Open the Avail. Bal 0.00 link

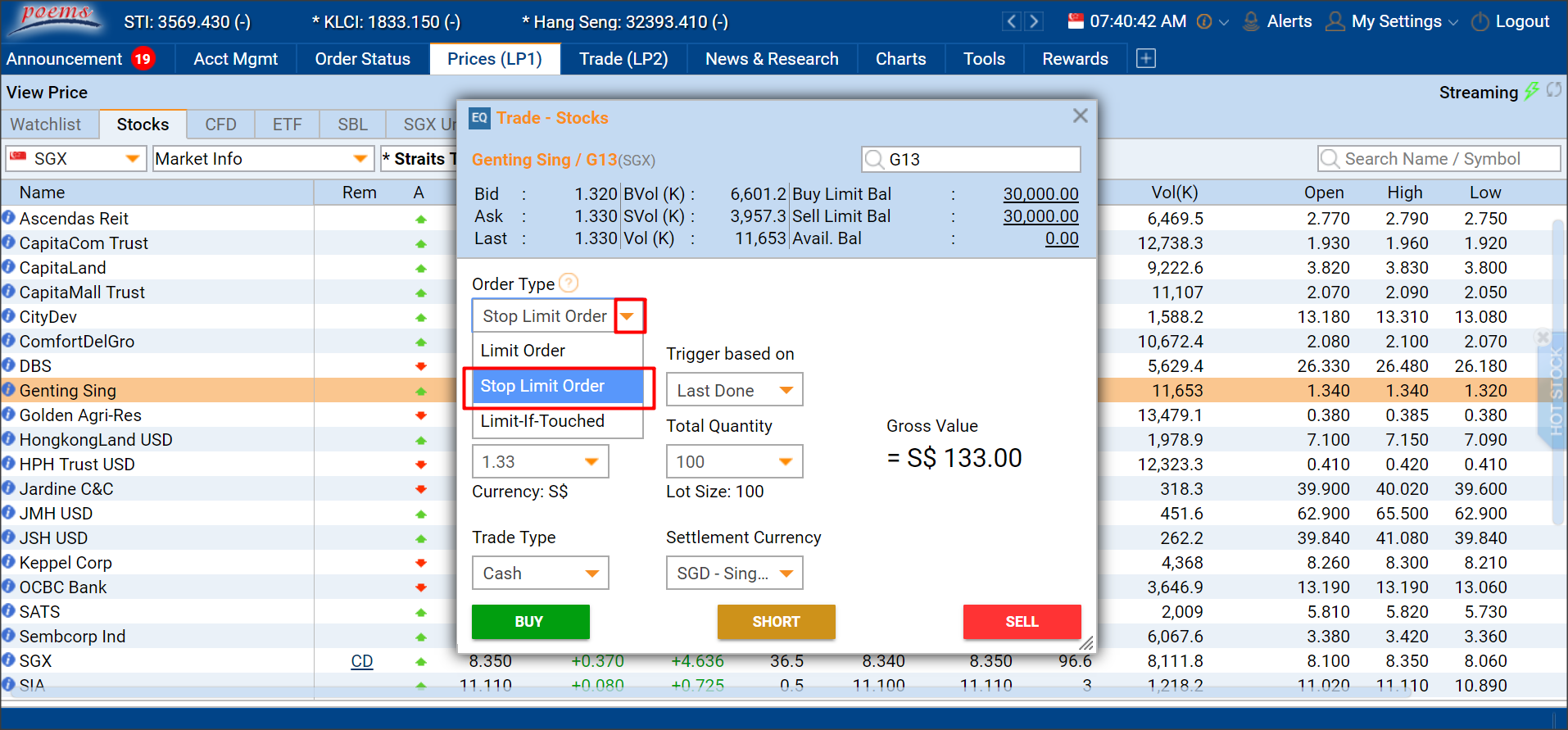(1062, 238)
